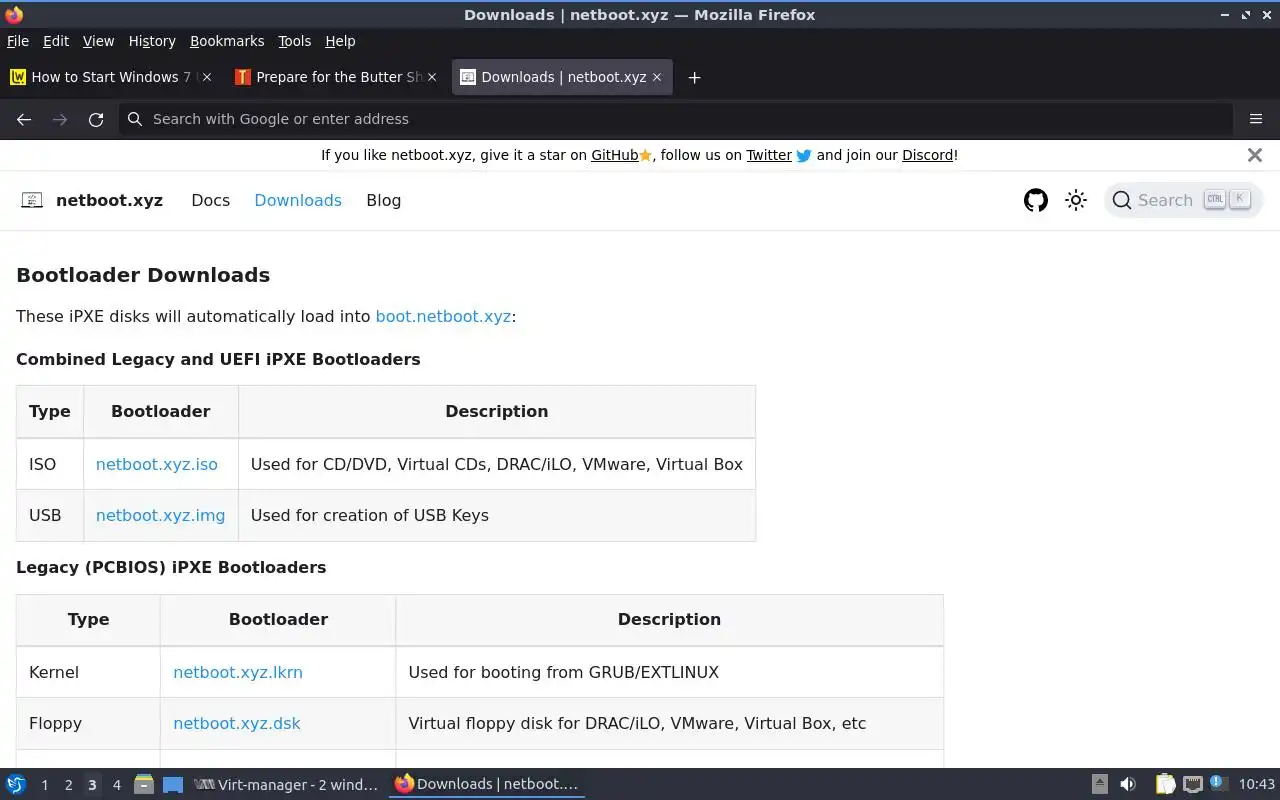Open the Blog navigation link
The width and height of the screenshot is (1280, 800).
coord(383,200)
